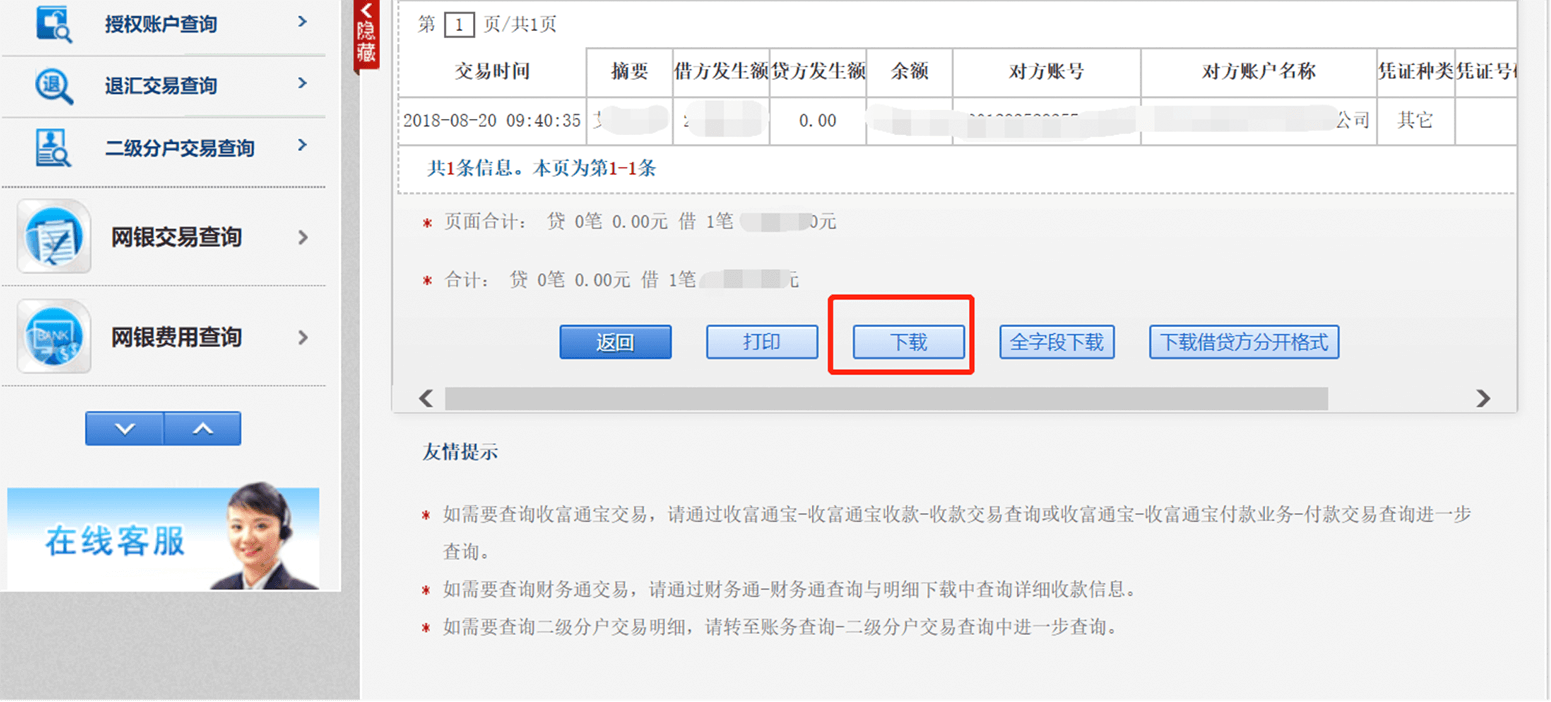The height and width of the screenshot is (702, 1551).
Task: Click the red 隐藏 sidebar collapse tab
Action: (366, 35)
